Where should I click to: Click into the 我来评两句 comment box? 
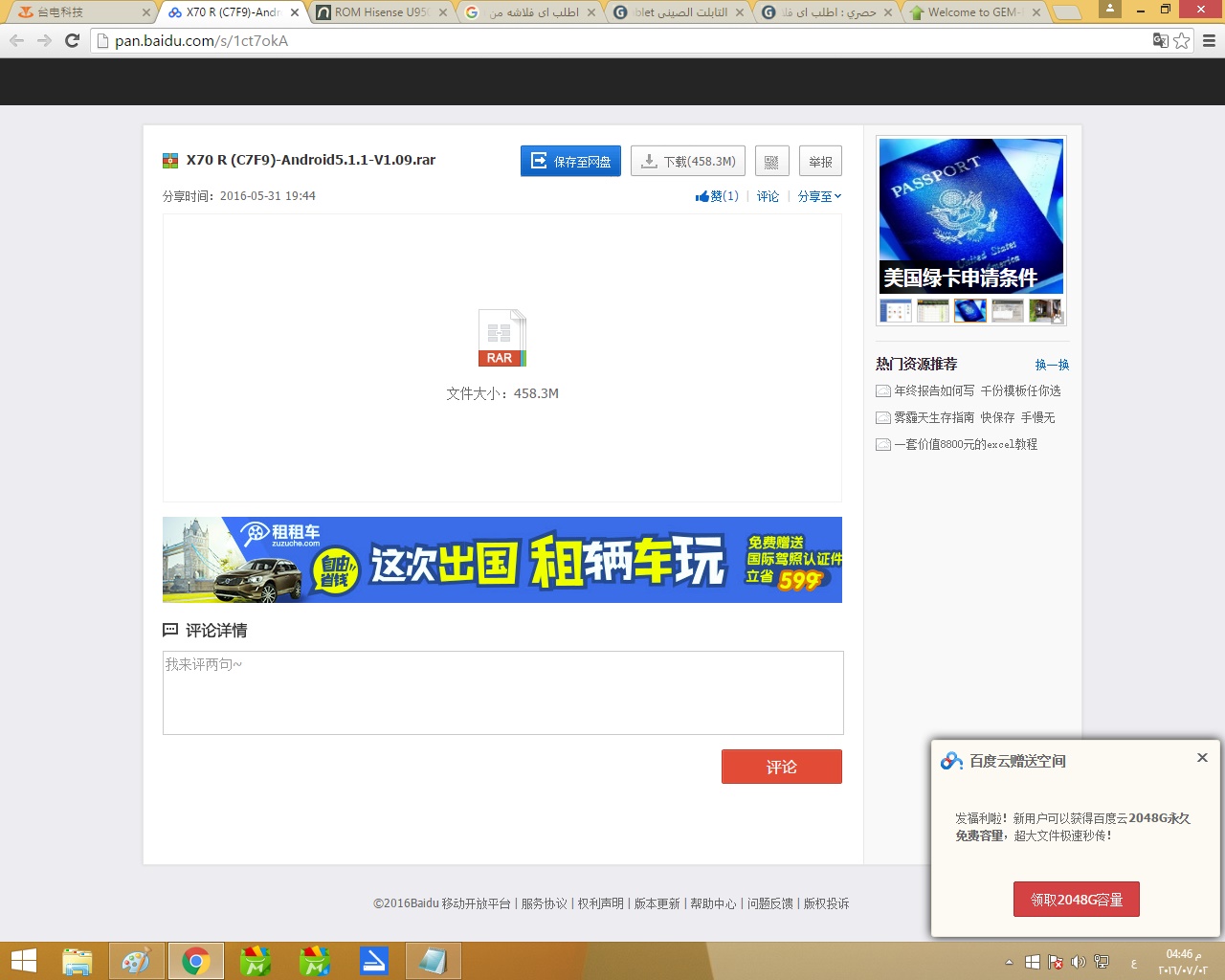click(x=503, y=693)
